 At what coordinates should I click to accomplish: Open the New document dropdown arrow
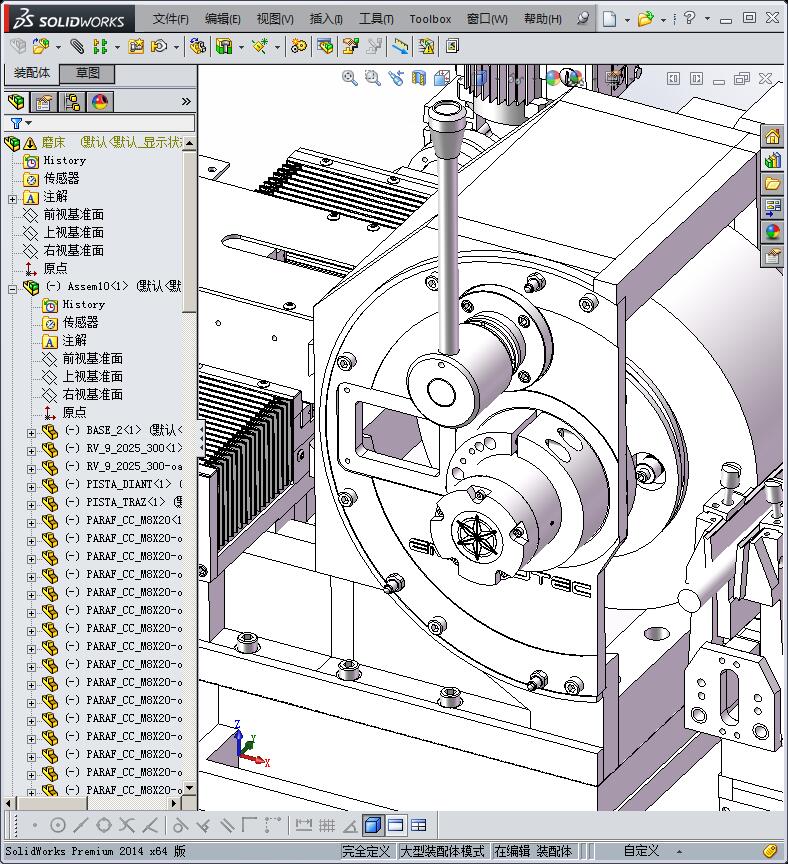[627, 20]
